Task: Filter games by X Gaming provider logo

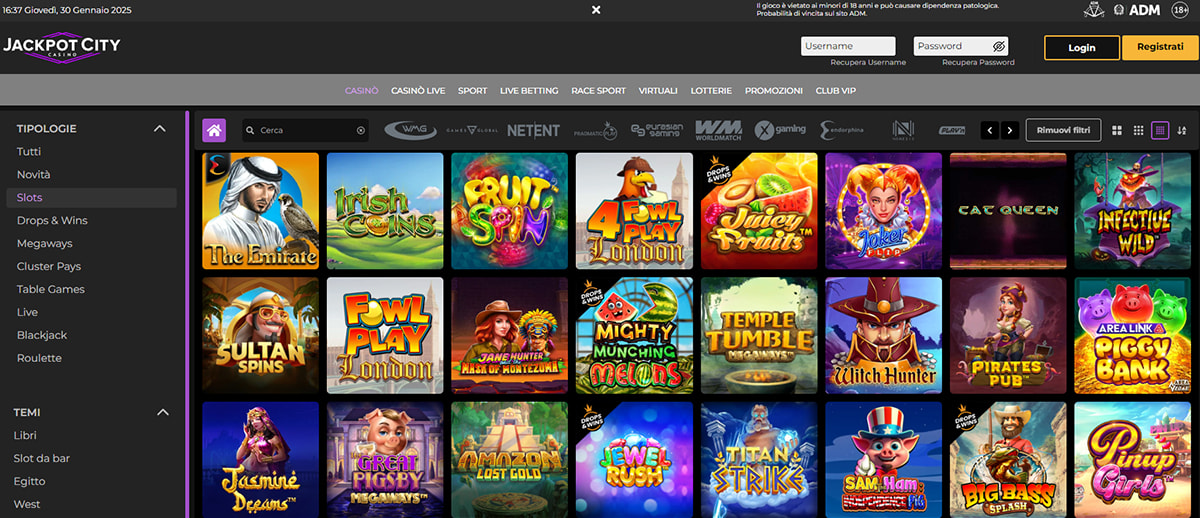Action: (x=781, y=130)
